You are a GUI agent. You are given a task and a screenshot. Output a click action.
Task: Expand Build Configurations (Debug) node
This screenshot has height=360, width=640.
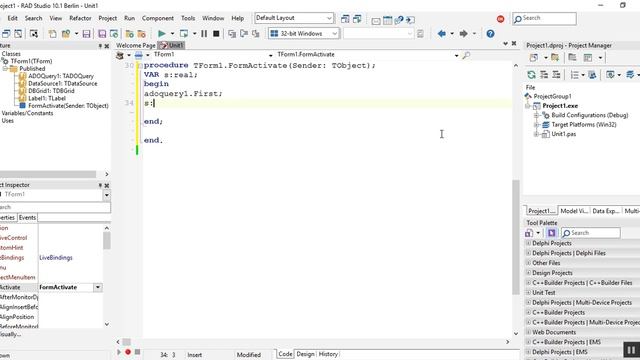536,116
